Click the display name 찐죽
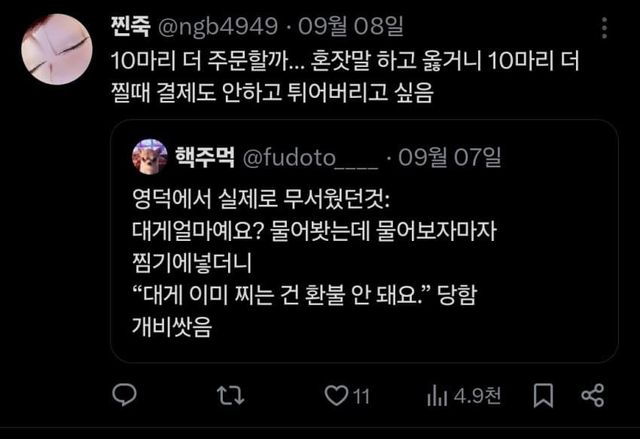The height and width of the screenshot is (439, 640). tap(131, 27)
